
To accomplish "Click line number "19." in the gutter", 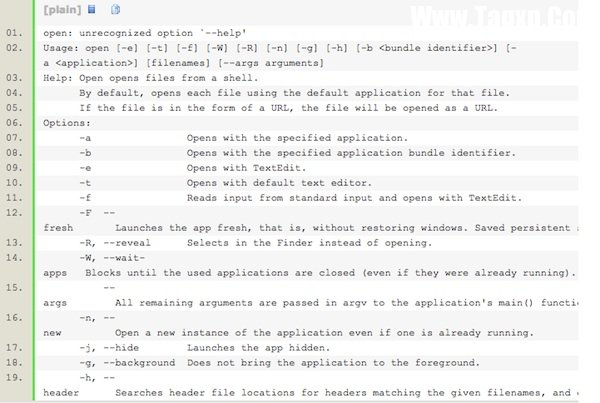I will (14, 377).
